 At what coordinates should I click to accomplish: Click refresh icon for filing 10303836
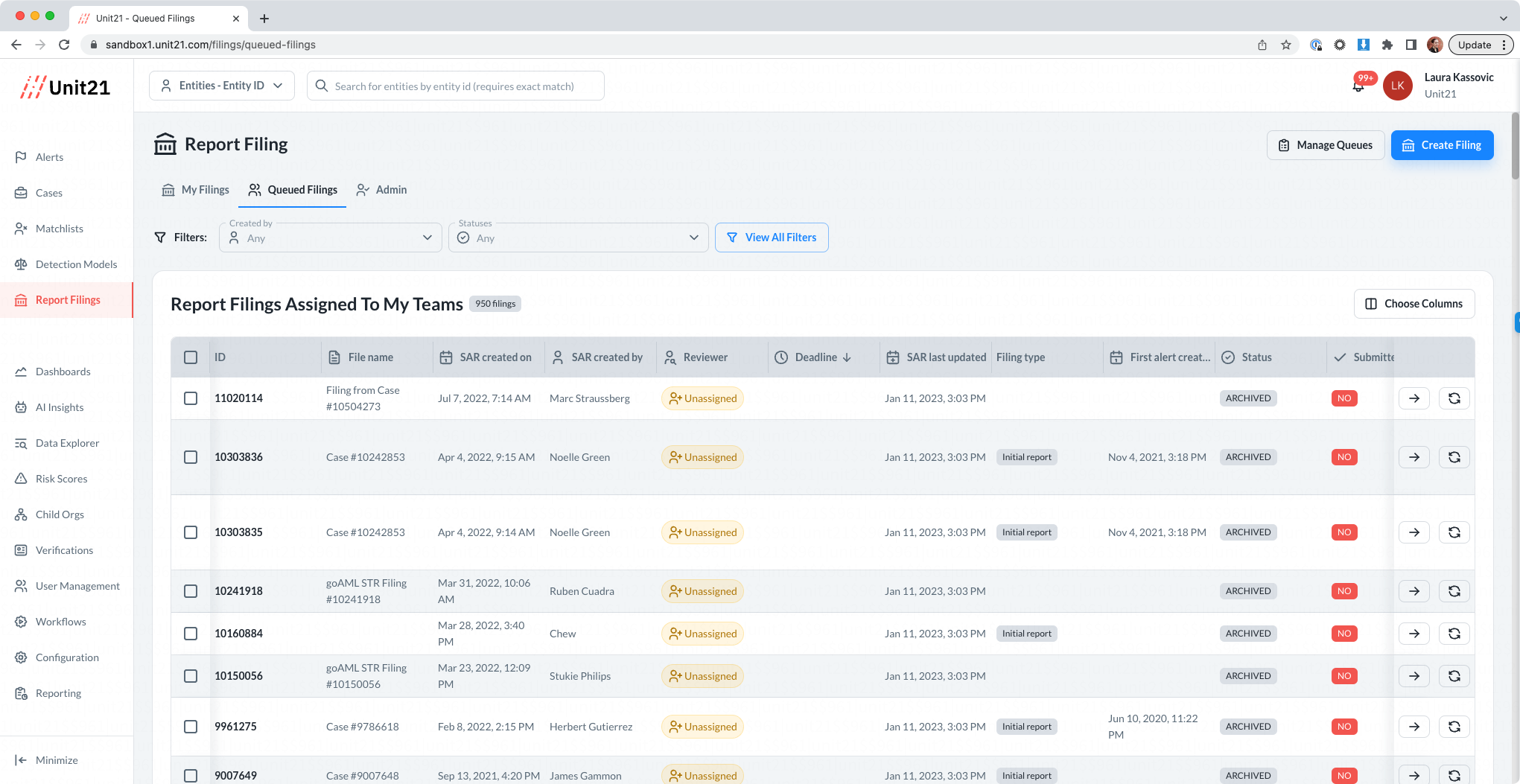pyautogui.click(x=1454, y=457)
